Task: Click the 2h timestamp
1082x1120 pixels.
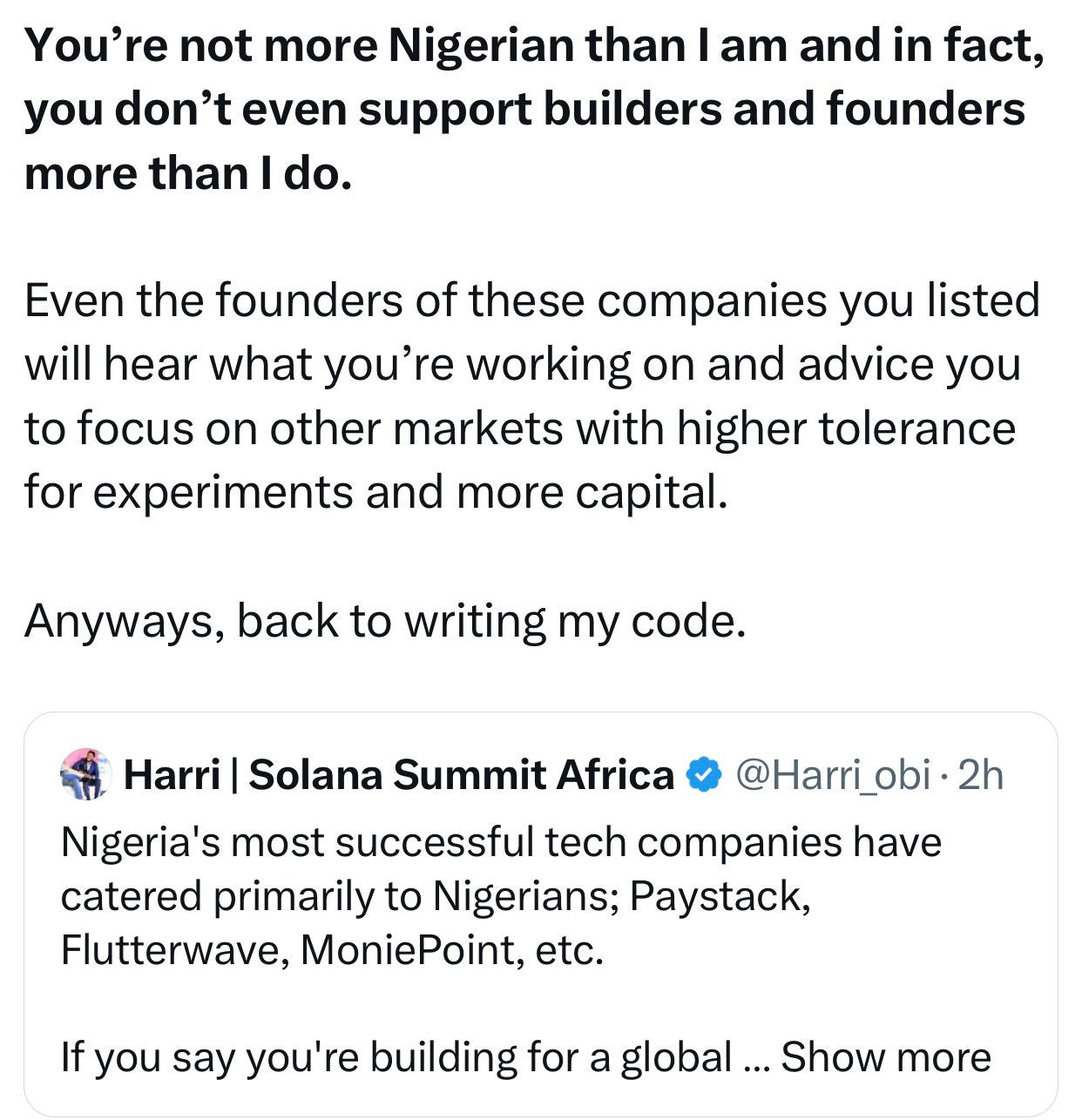Action: (981, 774)
